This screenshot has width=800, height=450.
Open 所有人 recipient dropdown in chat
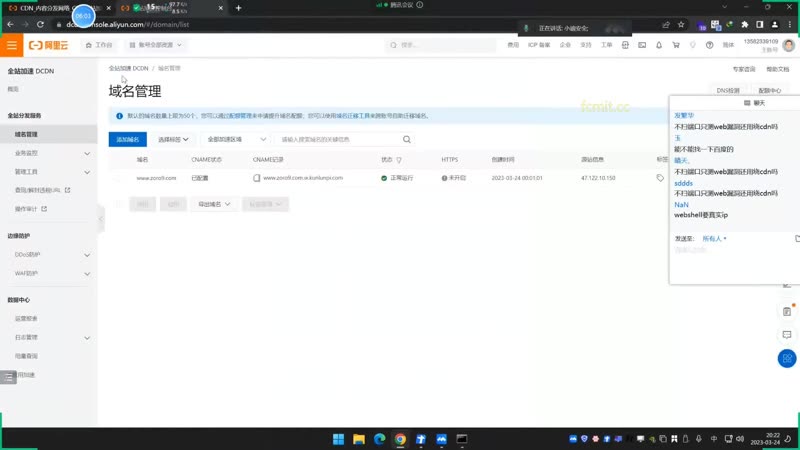click(714, 238)
